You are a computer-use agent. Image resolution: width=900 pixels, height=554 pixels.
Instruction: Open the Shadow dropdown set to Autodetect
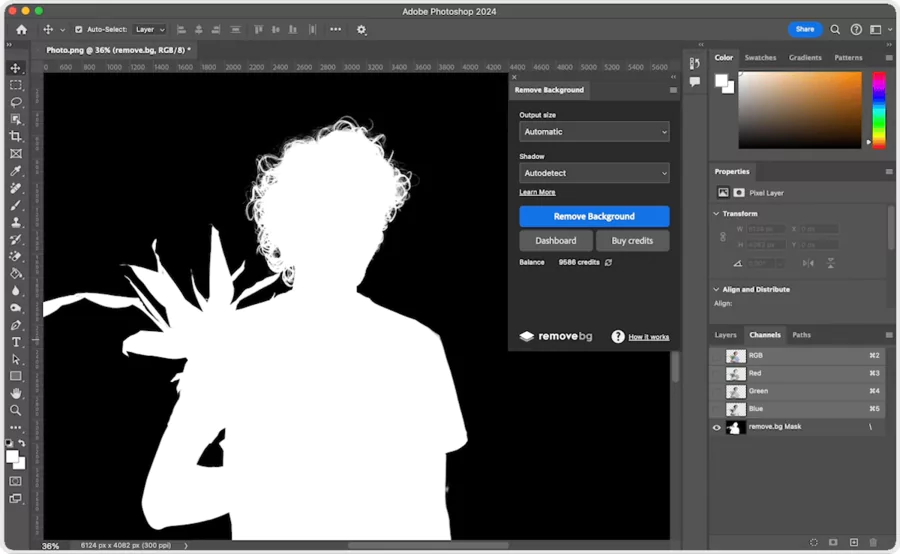[x=594, y=173]
